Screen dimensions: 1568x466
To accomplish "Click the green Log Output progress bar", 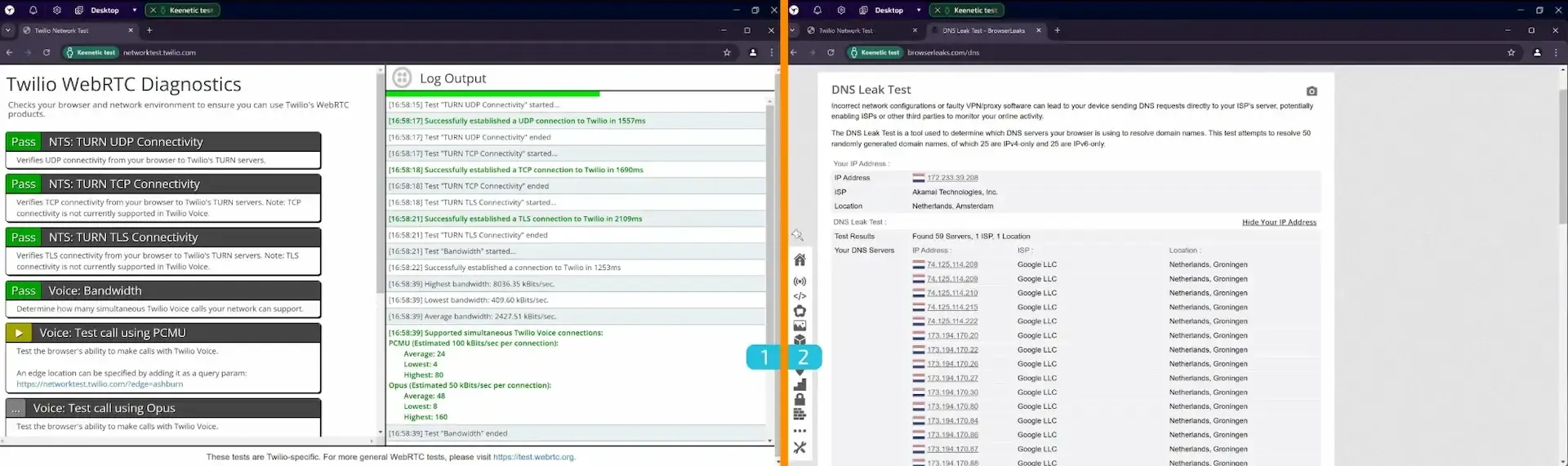I will click(x=492, y=94).
